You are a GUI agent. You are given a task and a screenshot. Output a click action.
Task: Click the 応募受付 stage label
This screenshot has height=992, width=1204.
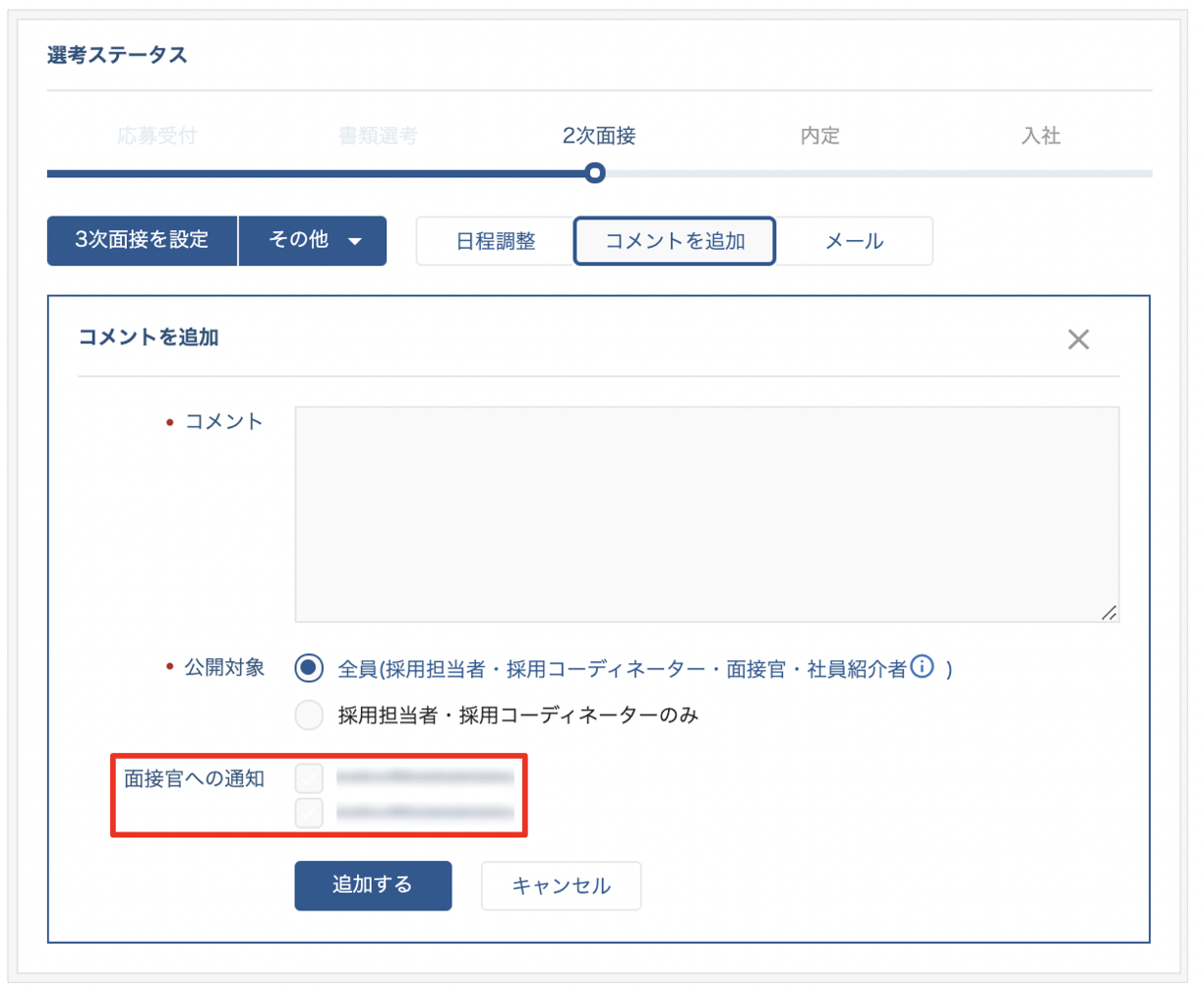pos(157,136)
